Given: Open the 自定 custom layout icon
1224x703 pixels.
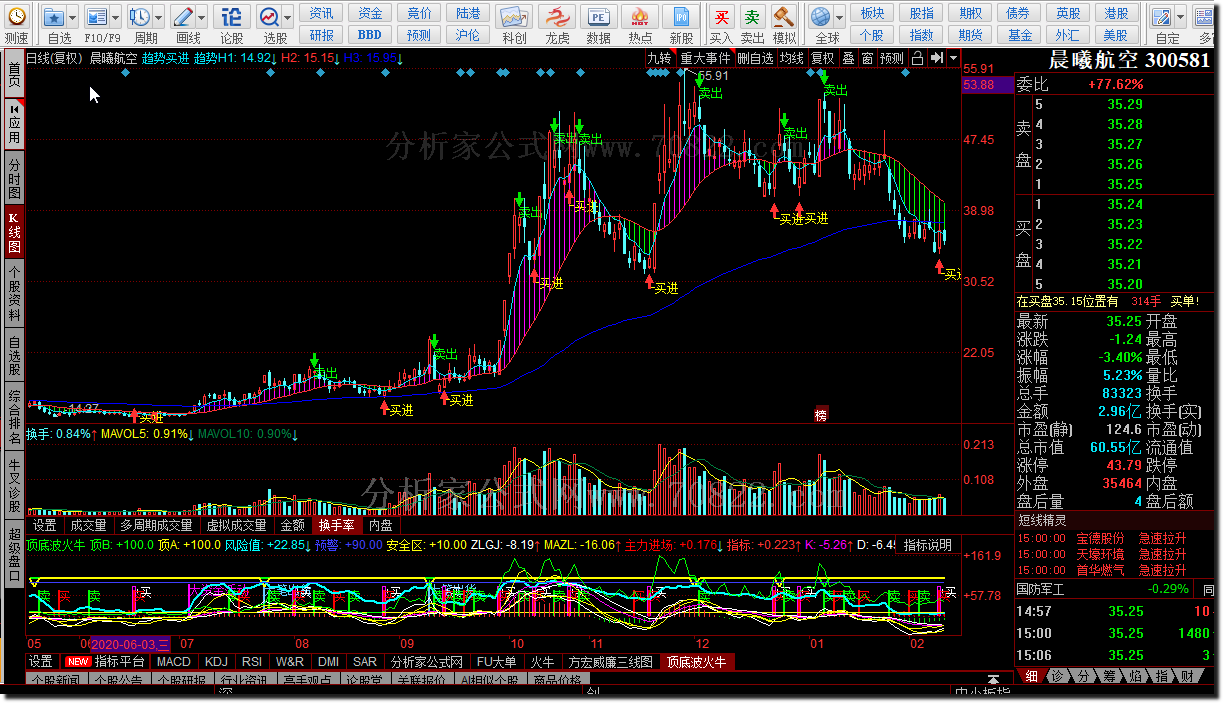Looking at the screenshot, I should point(1162,18).
